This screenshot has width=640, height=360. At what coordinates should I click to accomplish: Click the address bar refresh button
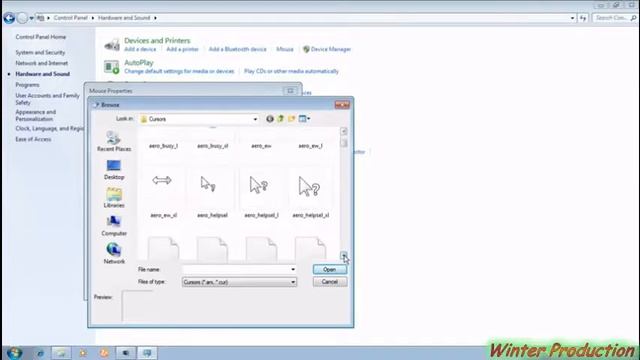point(583,18)
